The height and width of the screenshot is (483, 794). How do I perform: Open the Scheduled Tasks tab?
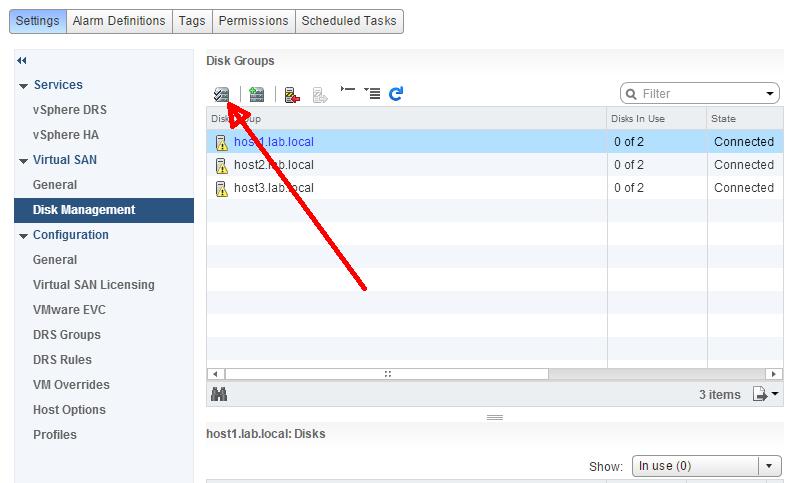pos(349,21)
